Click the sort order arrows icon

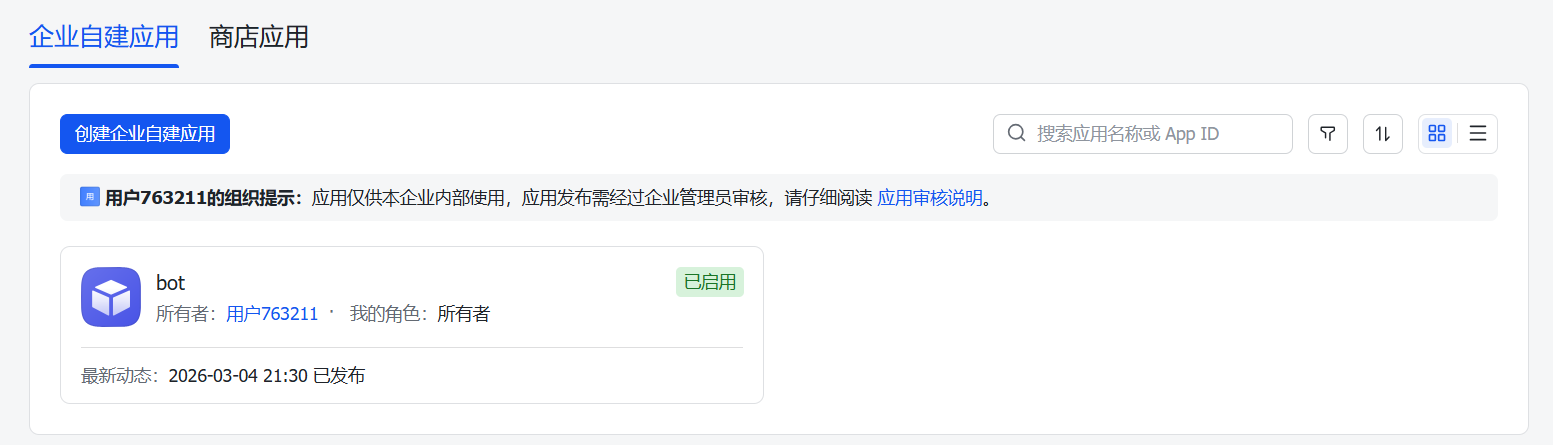(1383, 134)
